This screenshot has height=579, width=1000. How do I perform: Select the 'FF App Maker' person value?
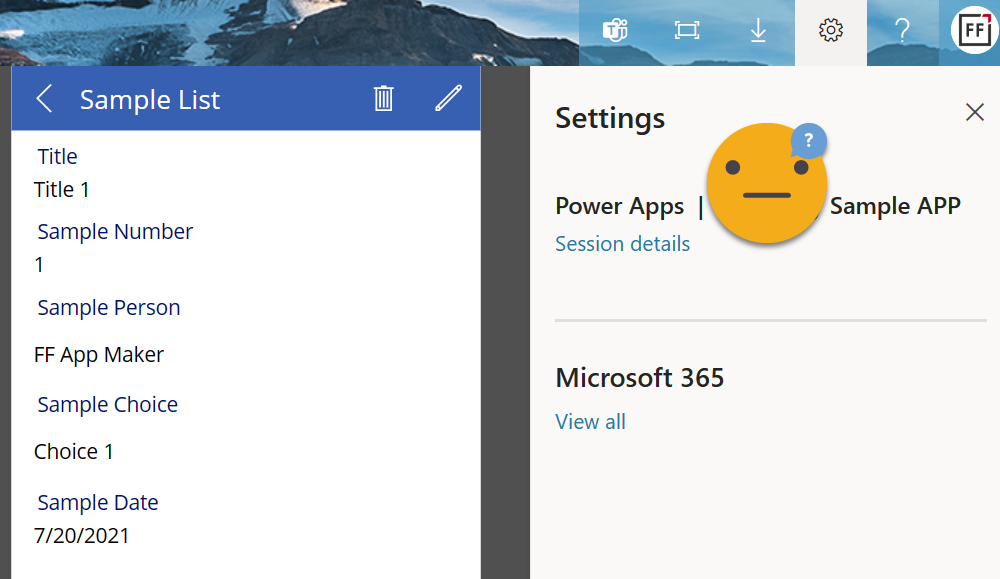pos(99,355)
